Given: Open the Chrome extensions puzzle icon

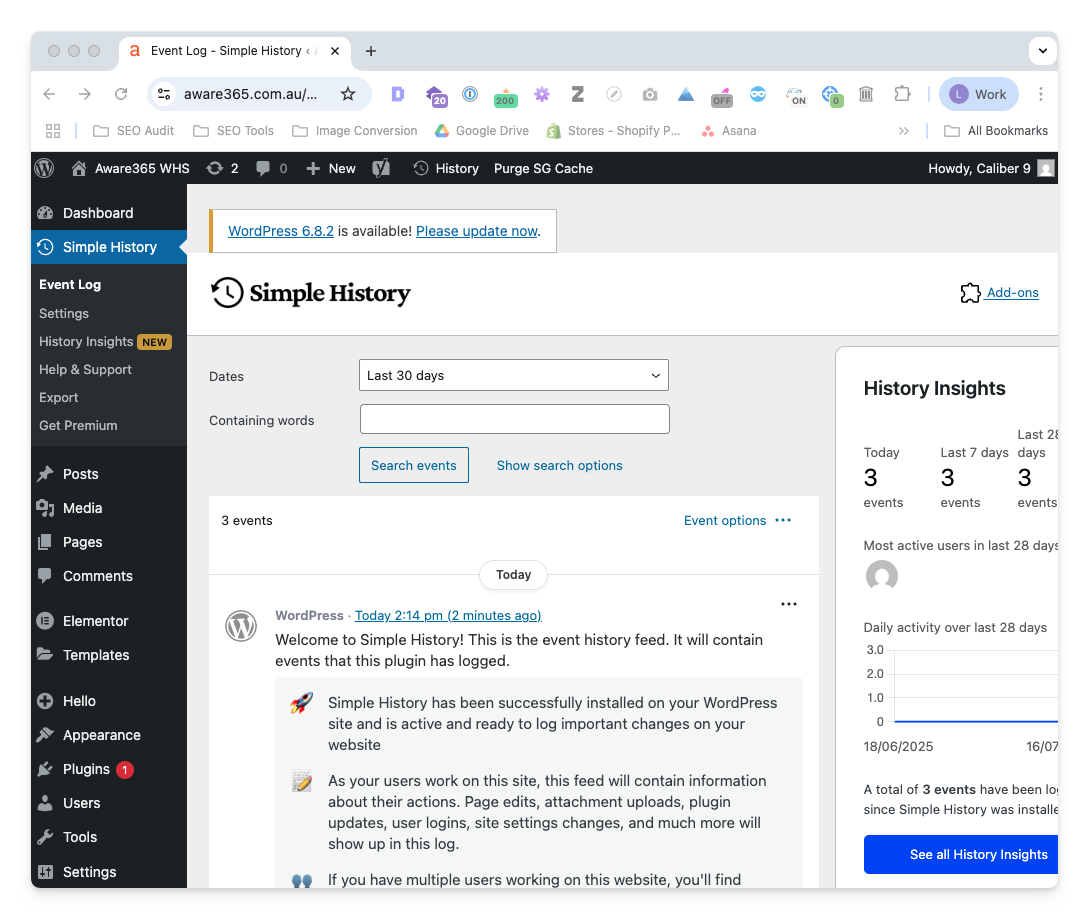Looking at the screenshot, I should click(902, 94).
